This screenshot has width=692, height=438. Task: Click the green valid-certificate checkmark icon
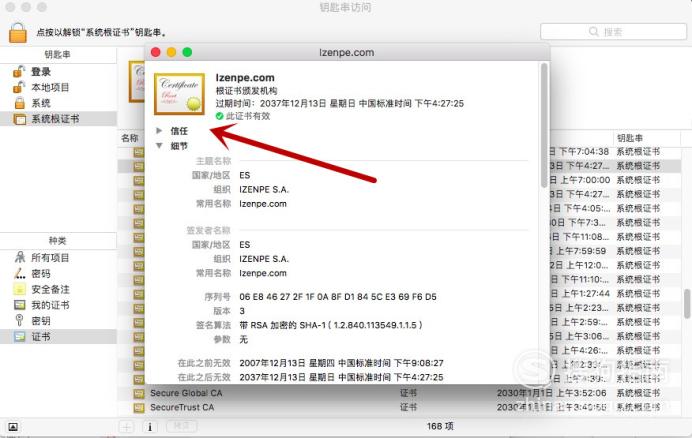pyautogui.click(x=219, y=116)
